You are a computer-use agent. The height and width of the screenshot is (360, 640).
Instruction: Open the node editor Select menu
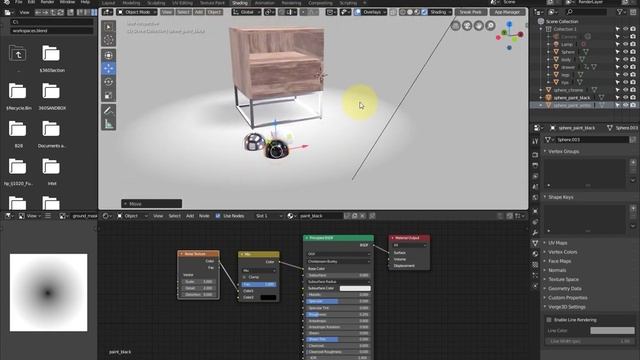174,216
